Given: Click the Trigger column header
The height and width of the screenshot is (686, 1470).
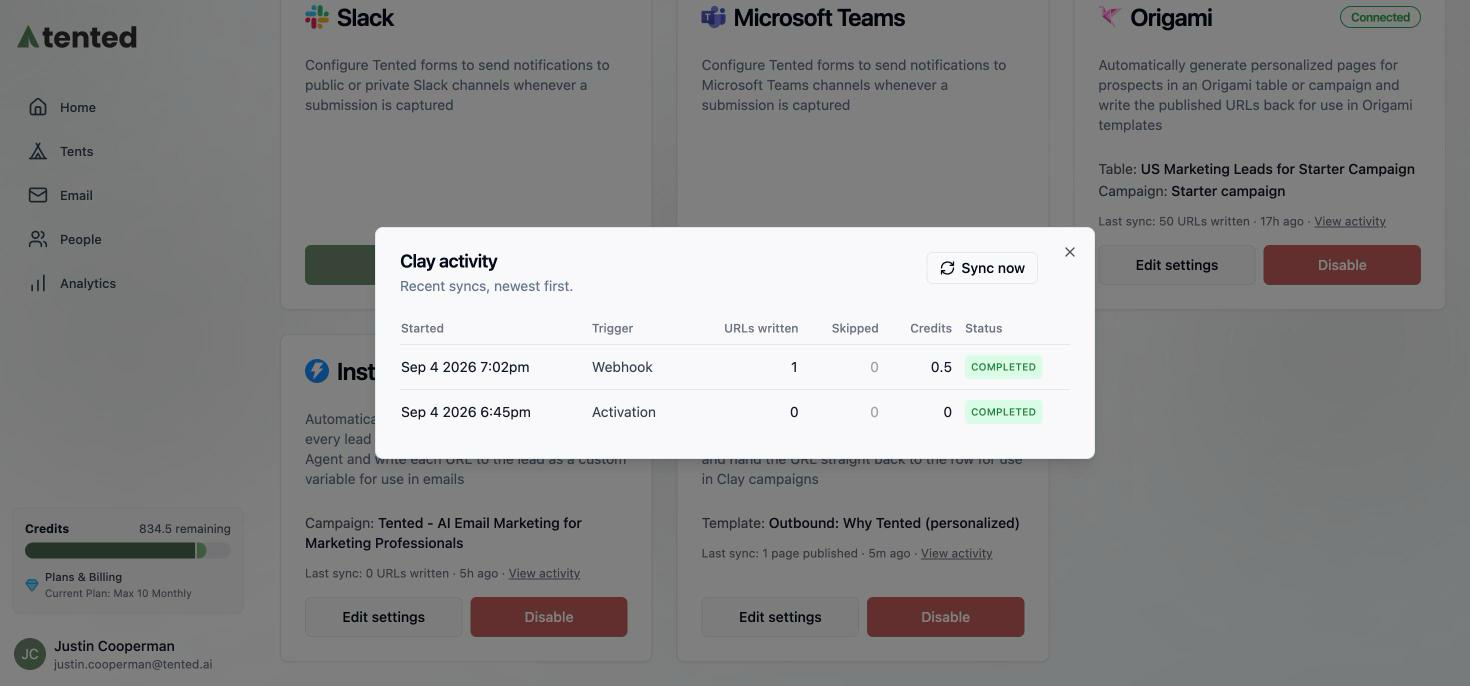Looking at the screenshot, I should point(612,328).
